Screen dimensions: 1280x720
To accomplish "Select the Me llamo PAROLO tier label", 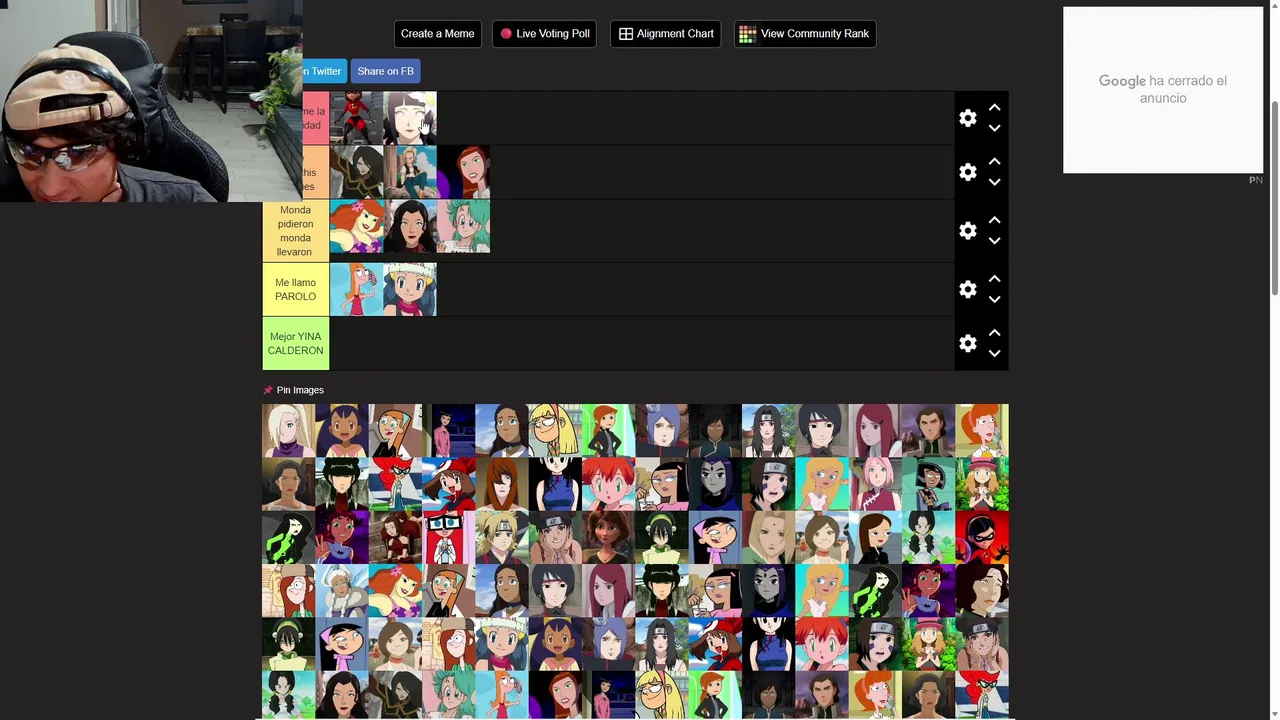I will pyautogui.click(x=295, y=289).
